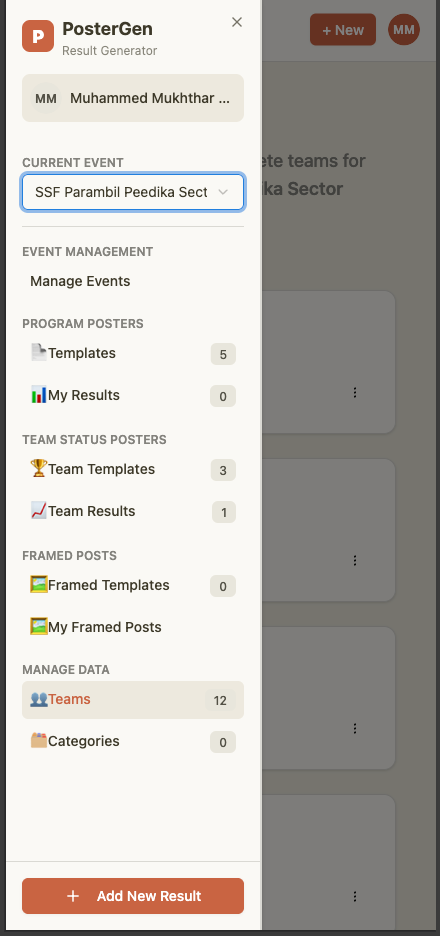Click the trend chart icon for Team Results
Image resolution: width=440 pixels, height=936 pixels.
pos(39,510)
